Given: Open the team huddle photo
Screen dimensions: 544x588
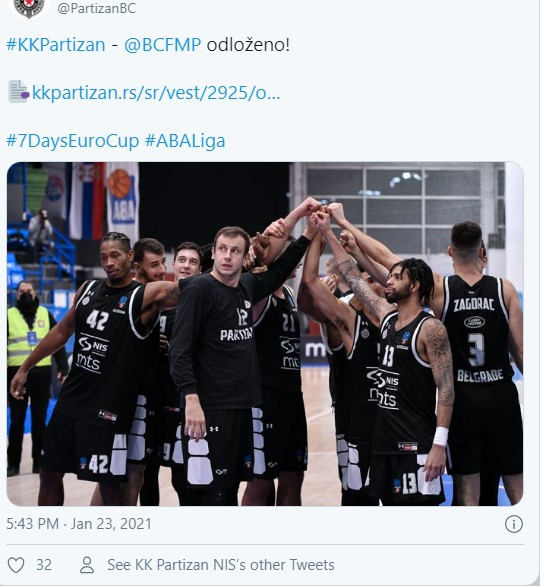Looking at the screenshot, I should point(265,334).
